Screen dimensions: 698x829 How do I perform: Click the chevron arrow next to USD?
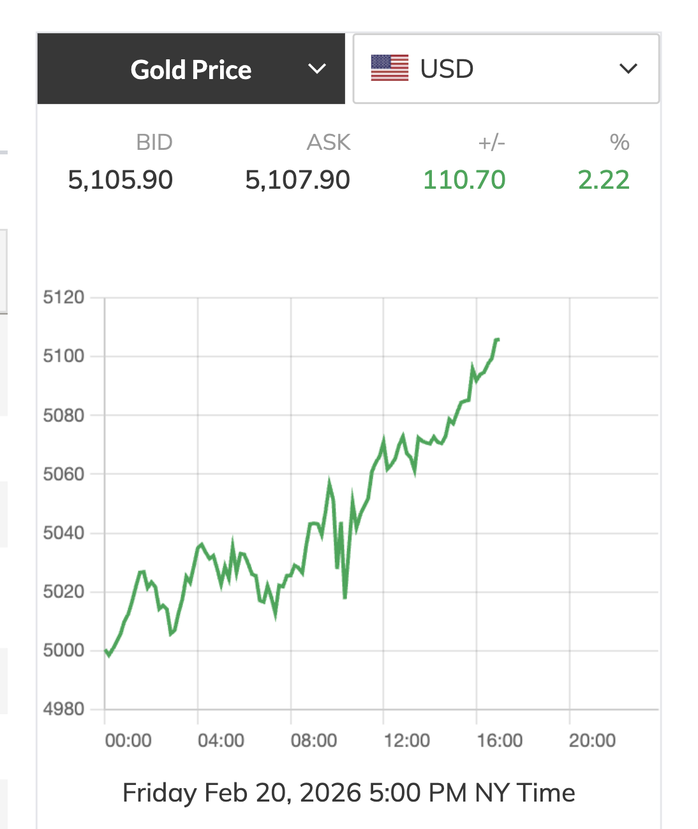click(628, 69)
